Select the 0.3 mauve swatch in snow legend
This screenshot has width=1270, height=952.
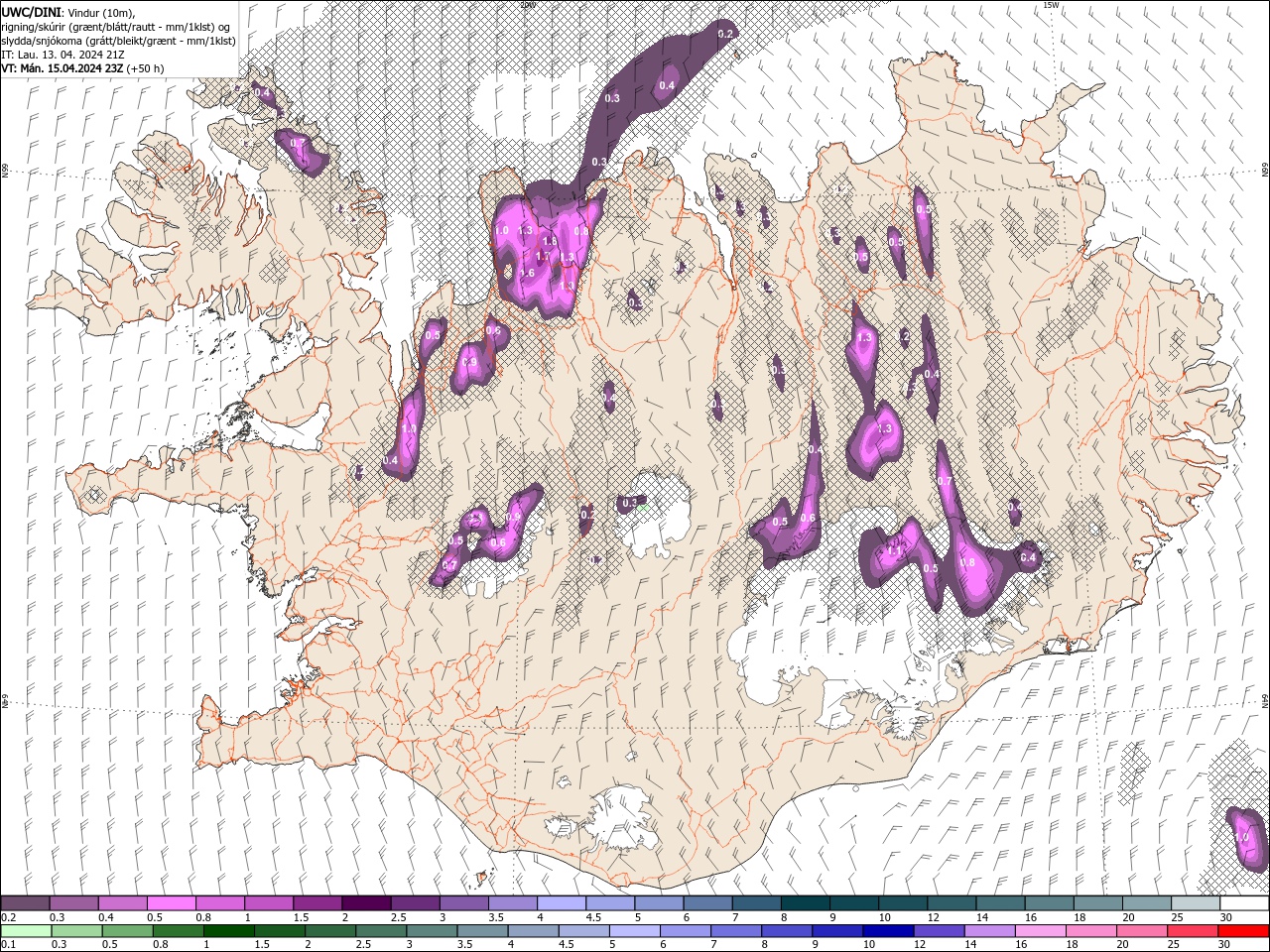click(x=73, y=903)
